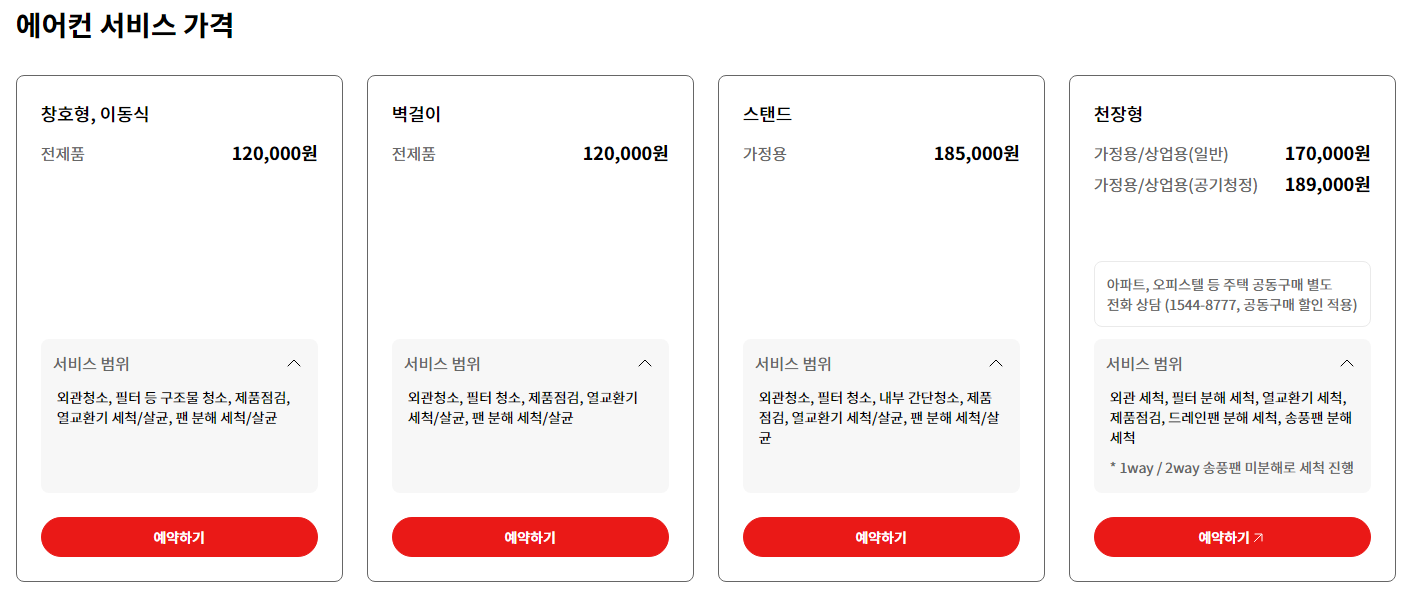Select the 189,000원 공기청정 price

[x=1327, y=185]
